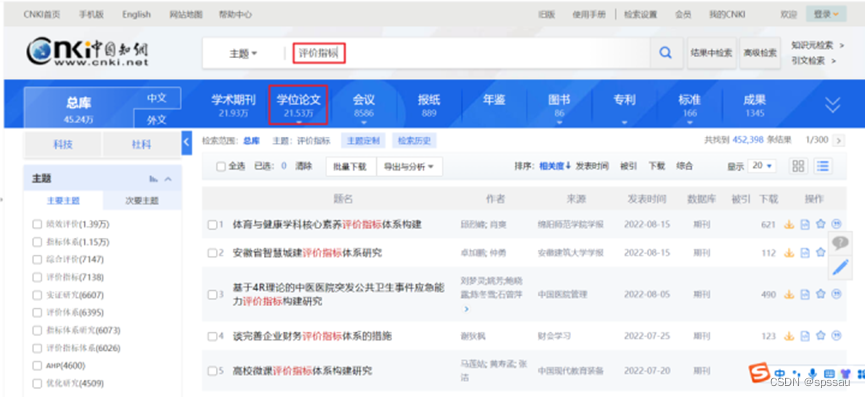The height and width of the screenshot is (397, 865).
Task: Collapse the left sidebar with blue arrow
Action: coord(186,143)
